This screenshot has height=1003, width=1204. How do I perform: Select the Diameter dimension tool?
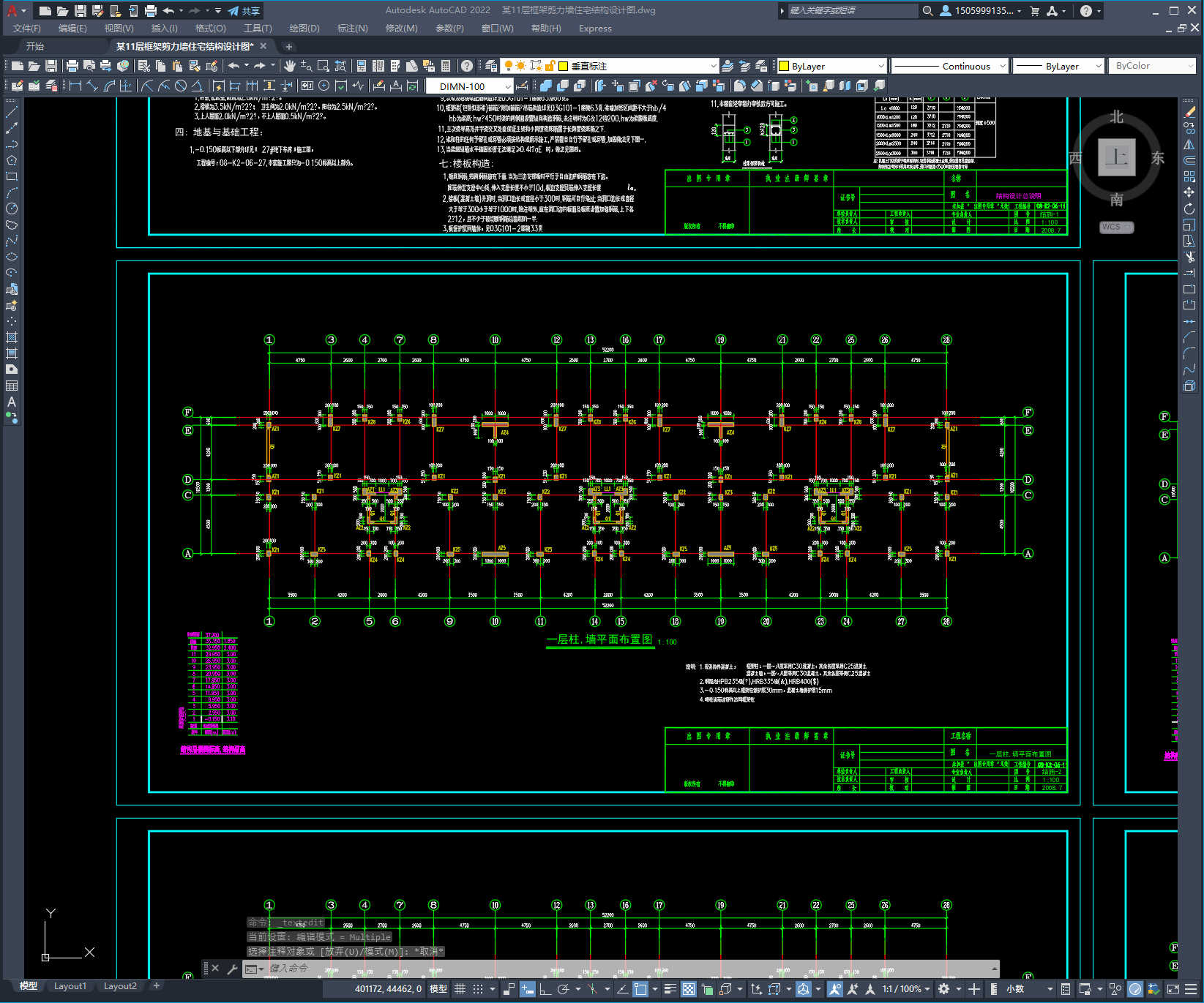[181, 86]
